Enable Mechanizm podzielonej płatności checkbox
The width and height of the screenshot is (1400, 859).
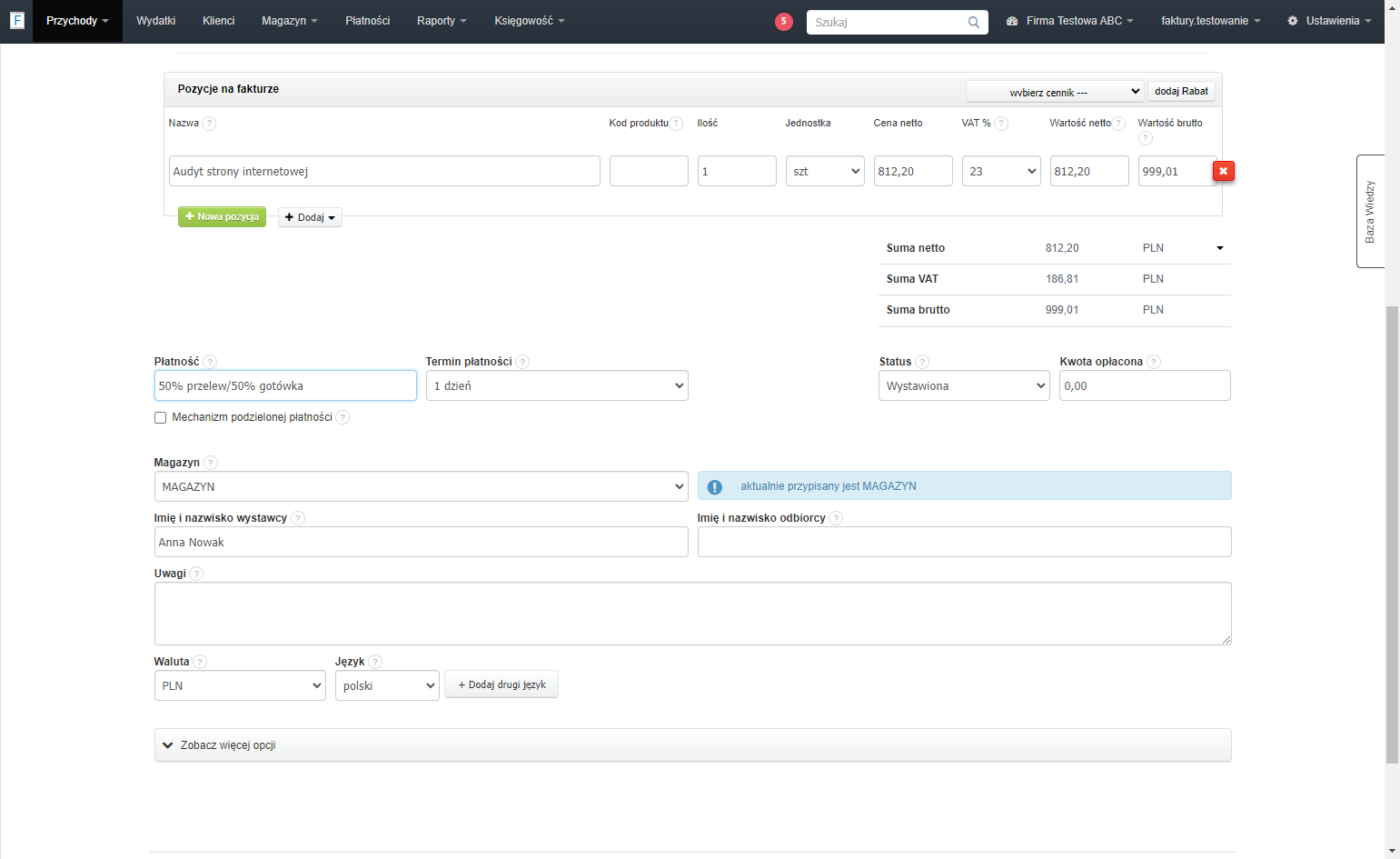click(x=161, y=417)
